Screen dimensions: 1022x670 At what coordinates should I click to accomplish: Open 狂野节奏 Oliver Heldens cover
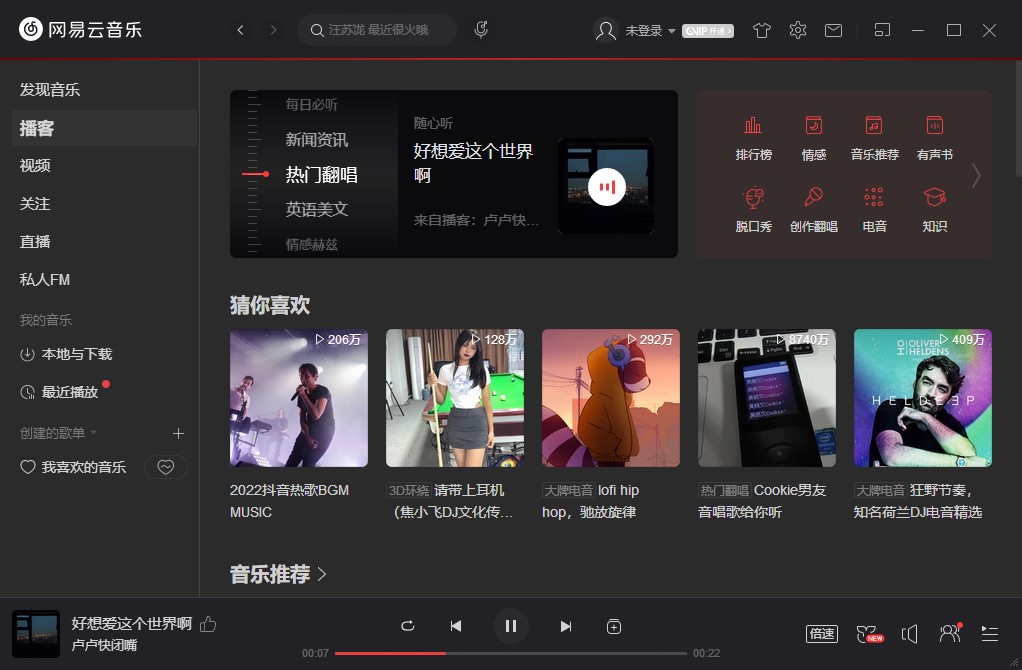click(923, 398)
